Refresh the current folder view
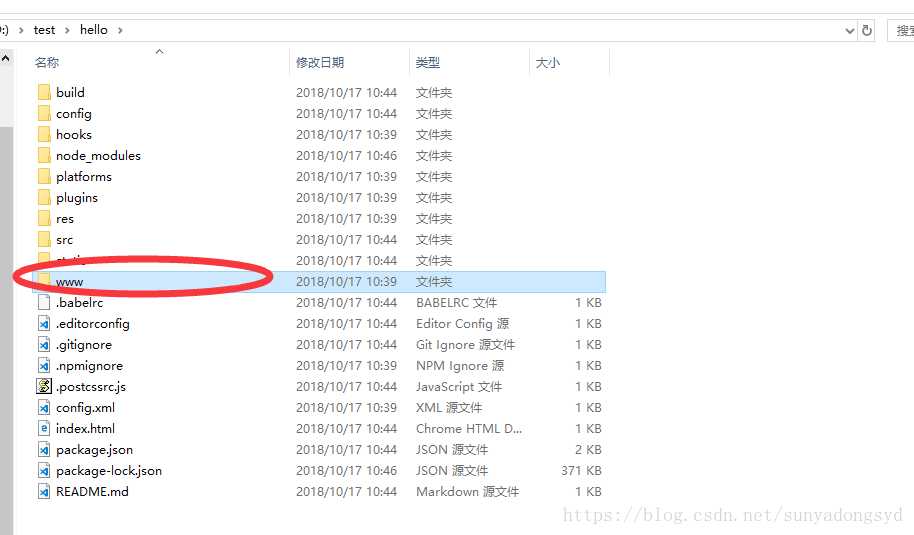The image size is (914, 535). (867, 30)
